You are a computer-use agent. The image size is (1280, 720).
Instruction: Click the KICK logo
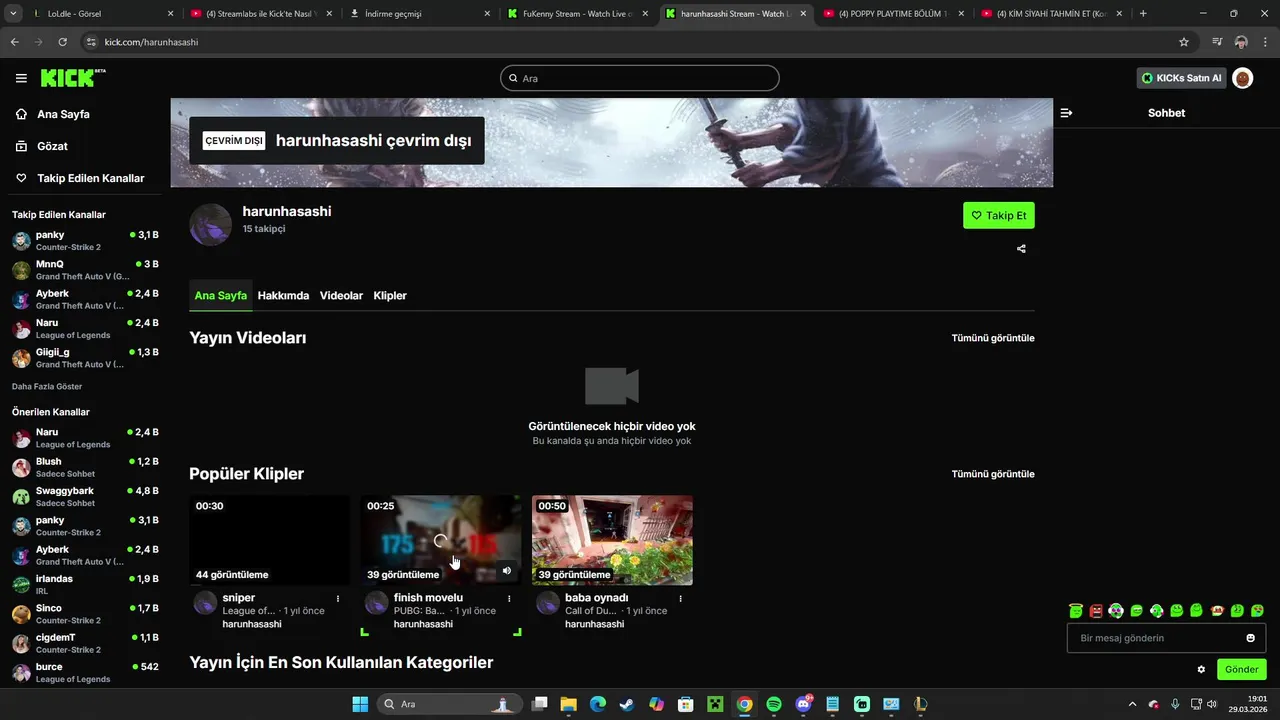pyautogui.click(x=73, y=78)
